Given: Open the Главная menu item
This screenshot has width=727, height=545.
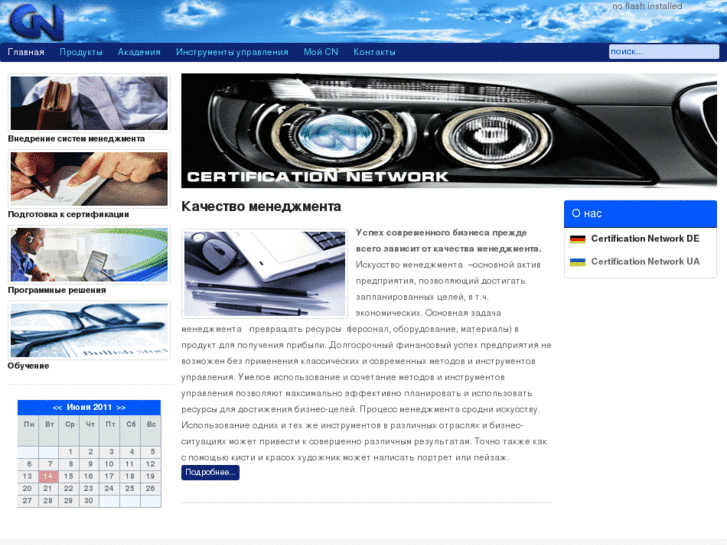Looking at the screenshot, I should pos(26,52).
